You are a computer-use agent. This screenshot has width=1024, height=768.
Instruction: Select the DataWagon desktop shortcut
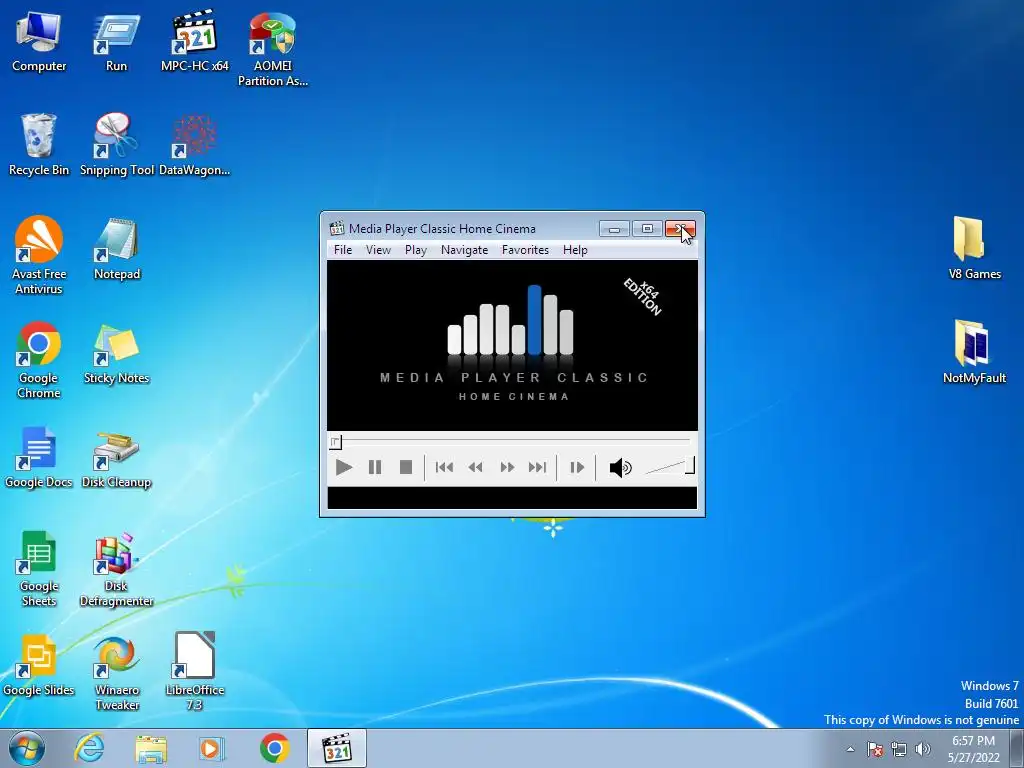point(195,145)
